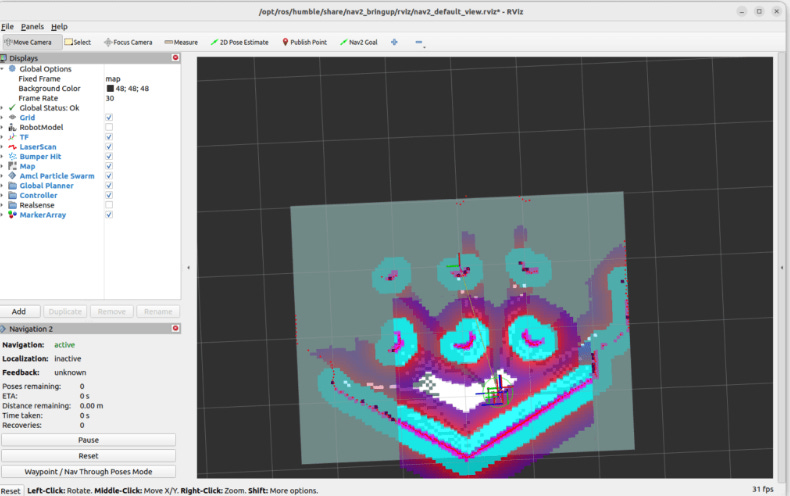790x496 pixels.
Task: Click the blue plus add-tool icon
Action: (x=394, y=42)
